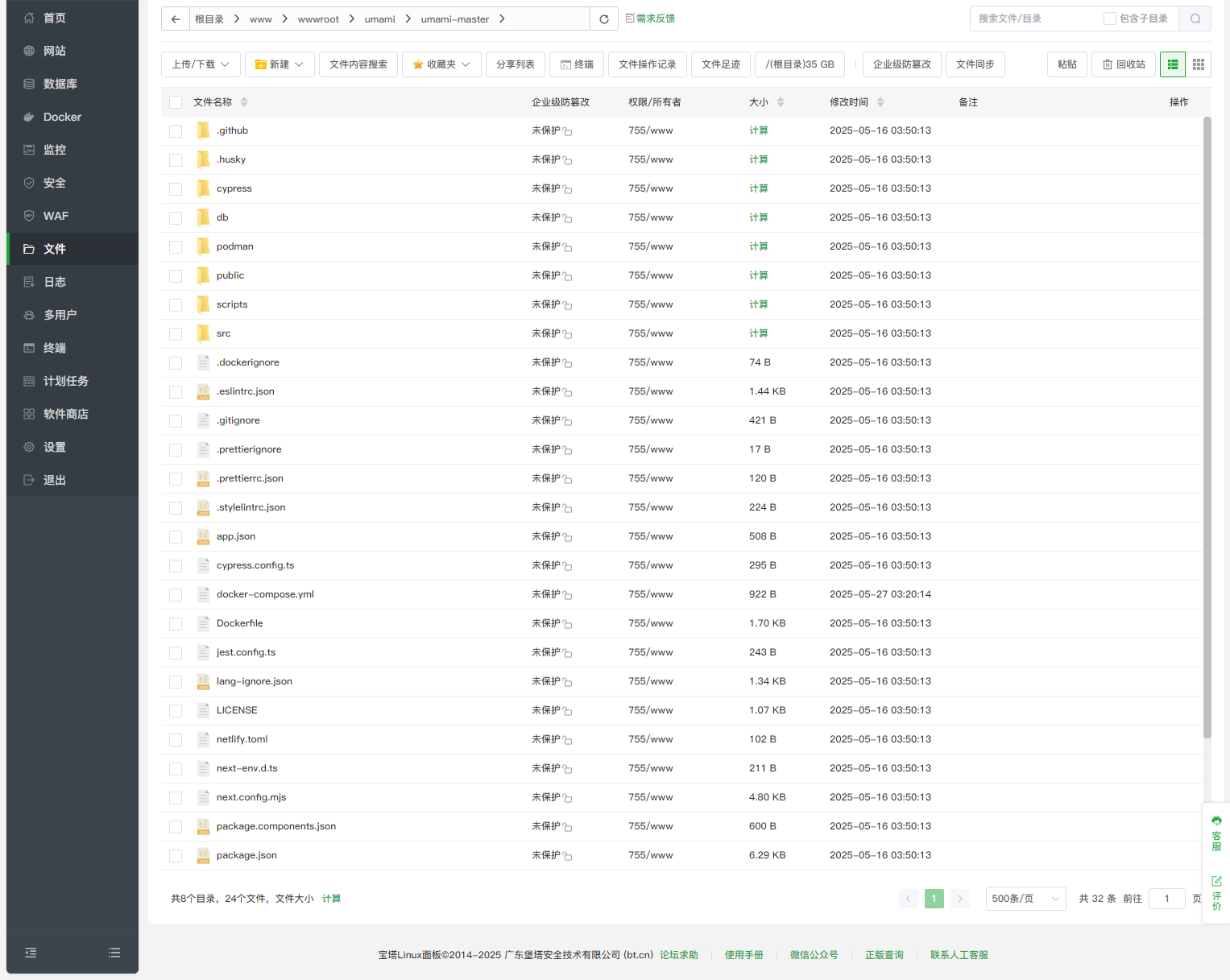Refresh the directory with the reload icon

604,19
